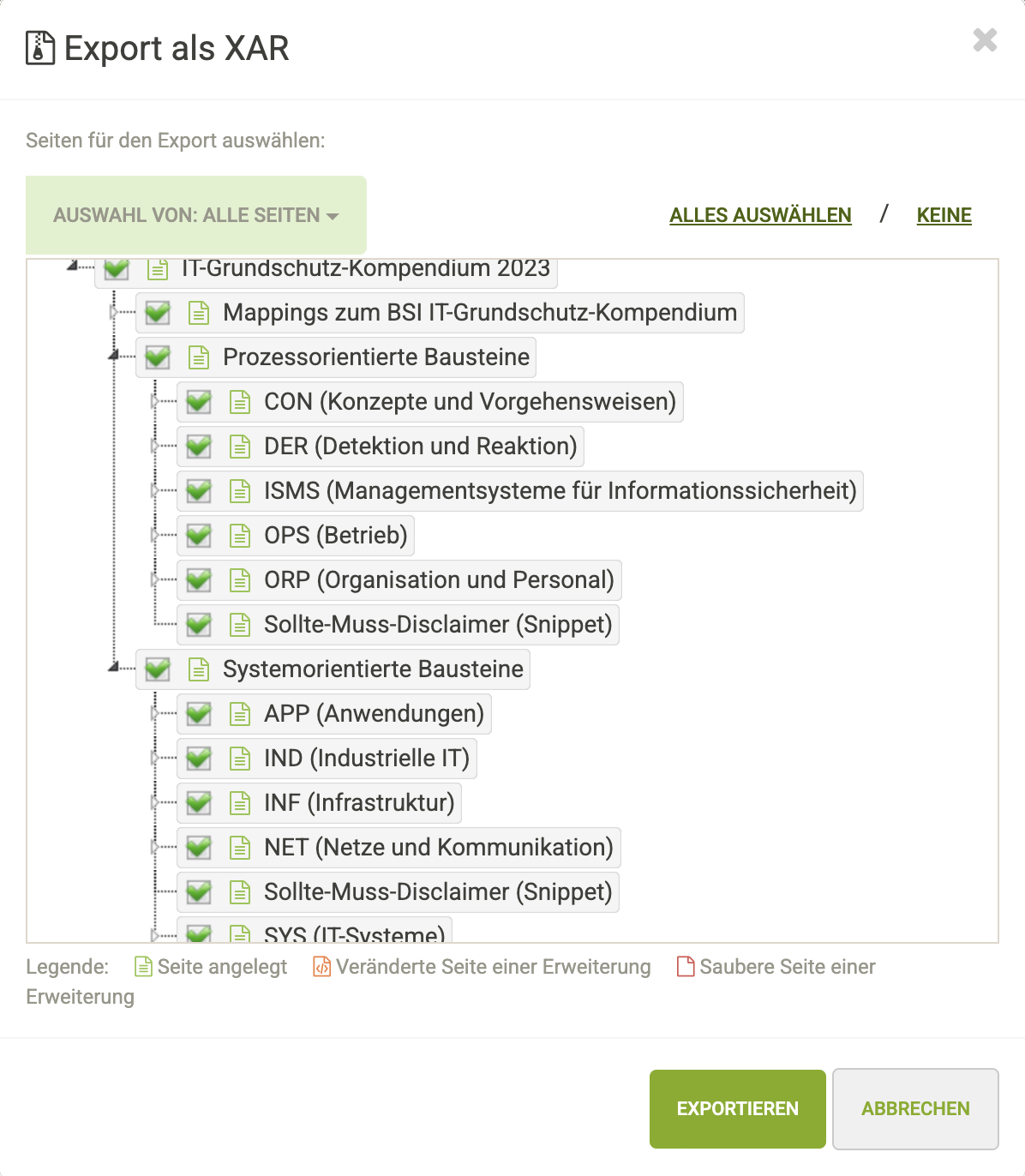Click the document icon next to APP (Anwendungen)
Viewport: 1025px width, 1176px height.
tap(240, 714)
